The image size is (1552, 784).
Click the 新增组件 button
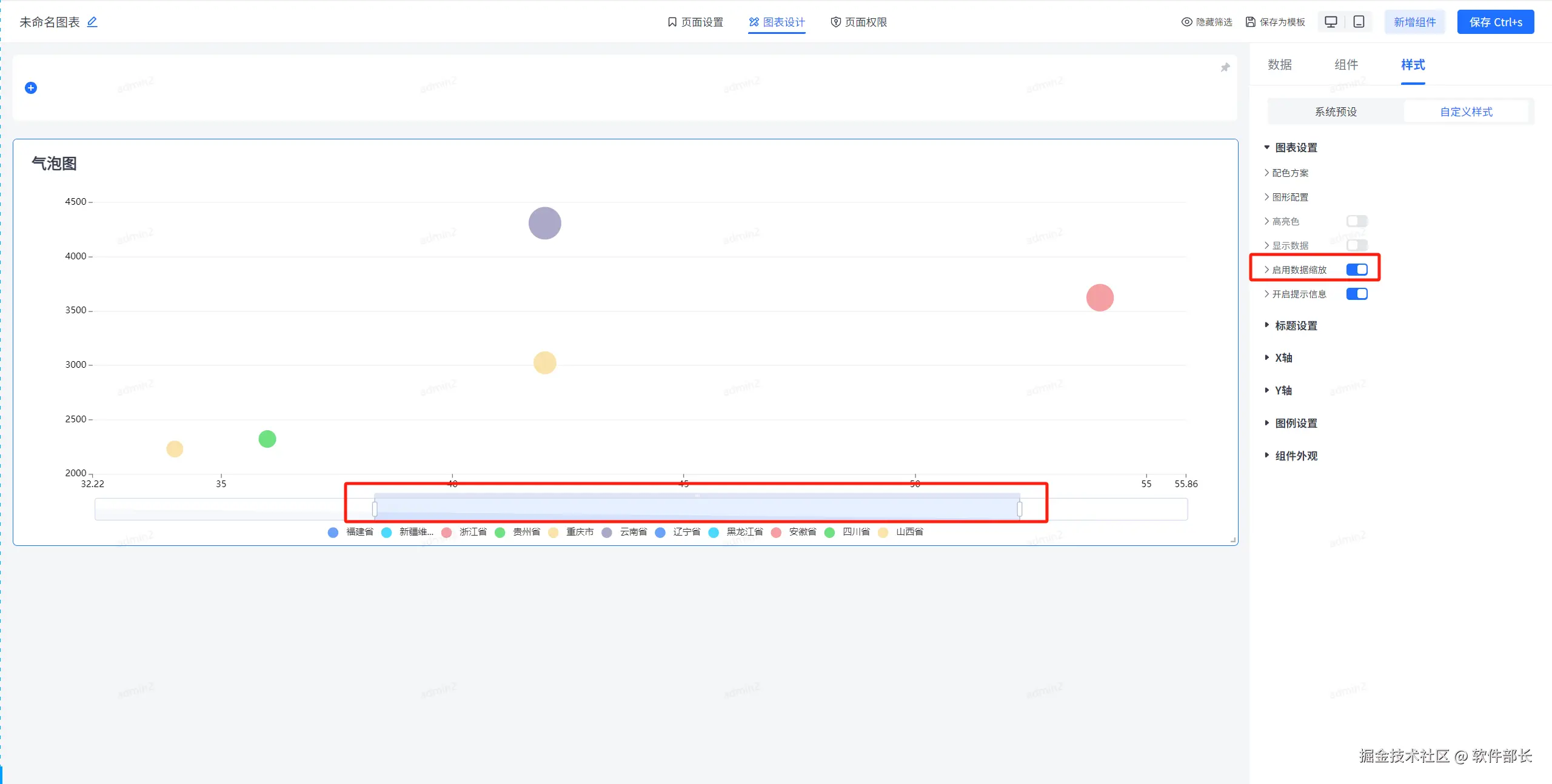point(1414,22)
